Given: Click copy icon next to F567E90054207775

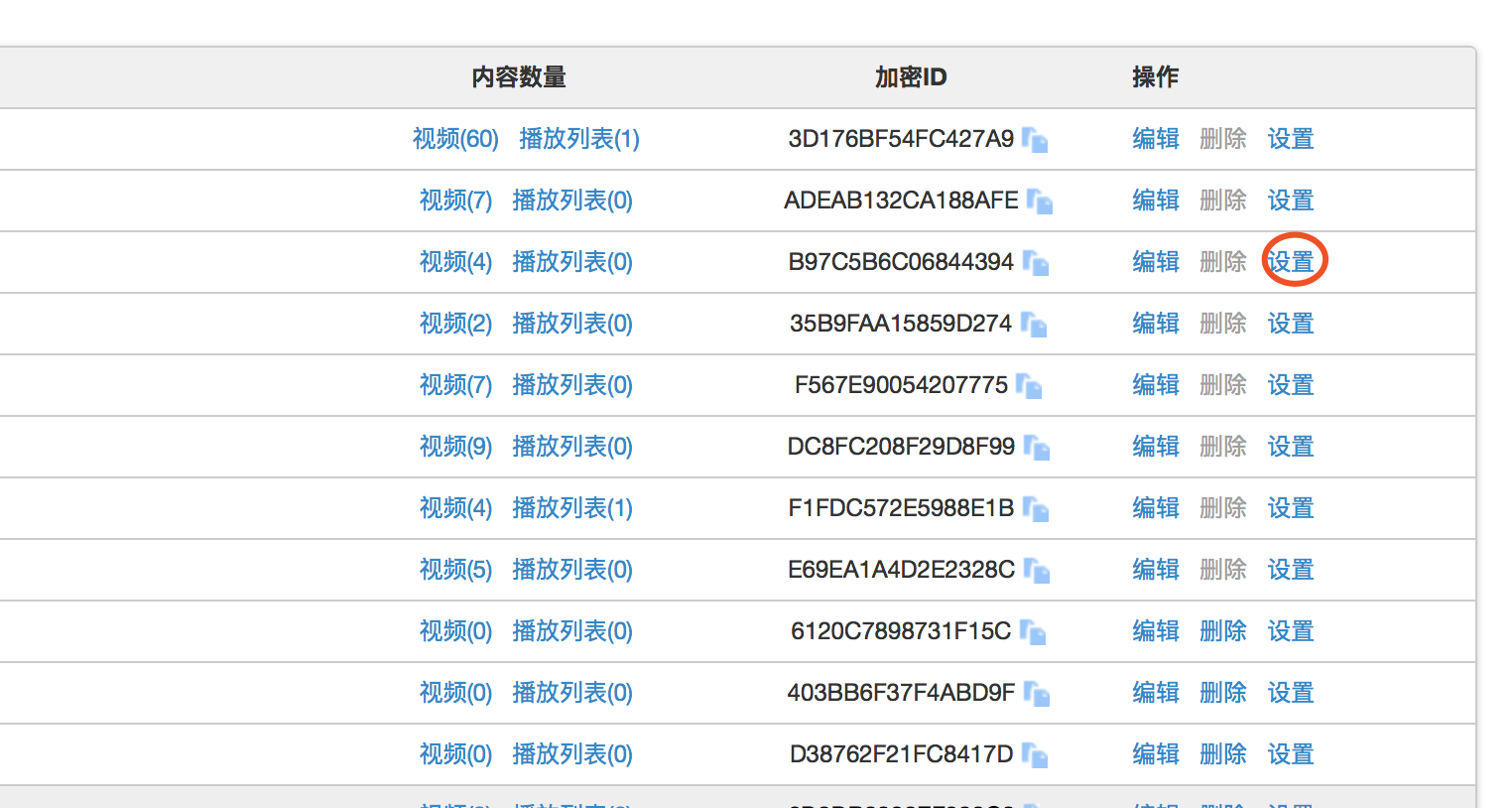Looking at the screenshot, I should point(1029,387).
